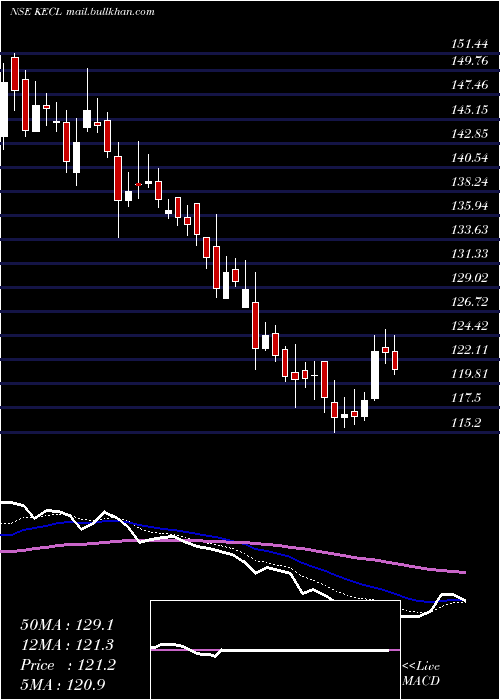The image size is (500, 700).
Task: Click the 122.11 price axis label
Action: 469,350
